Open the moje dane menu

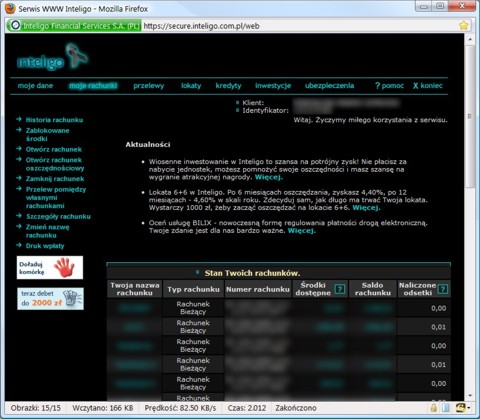[35, 86]
